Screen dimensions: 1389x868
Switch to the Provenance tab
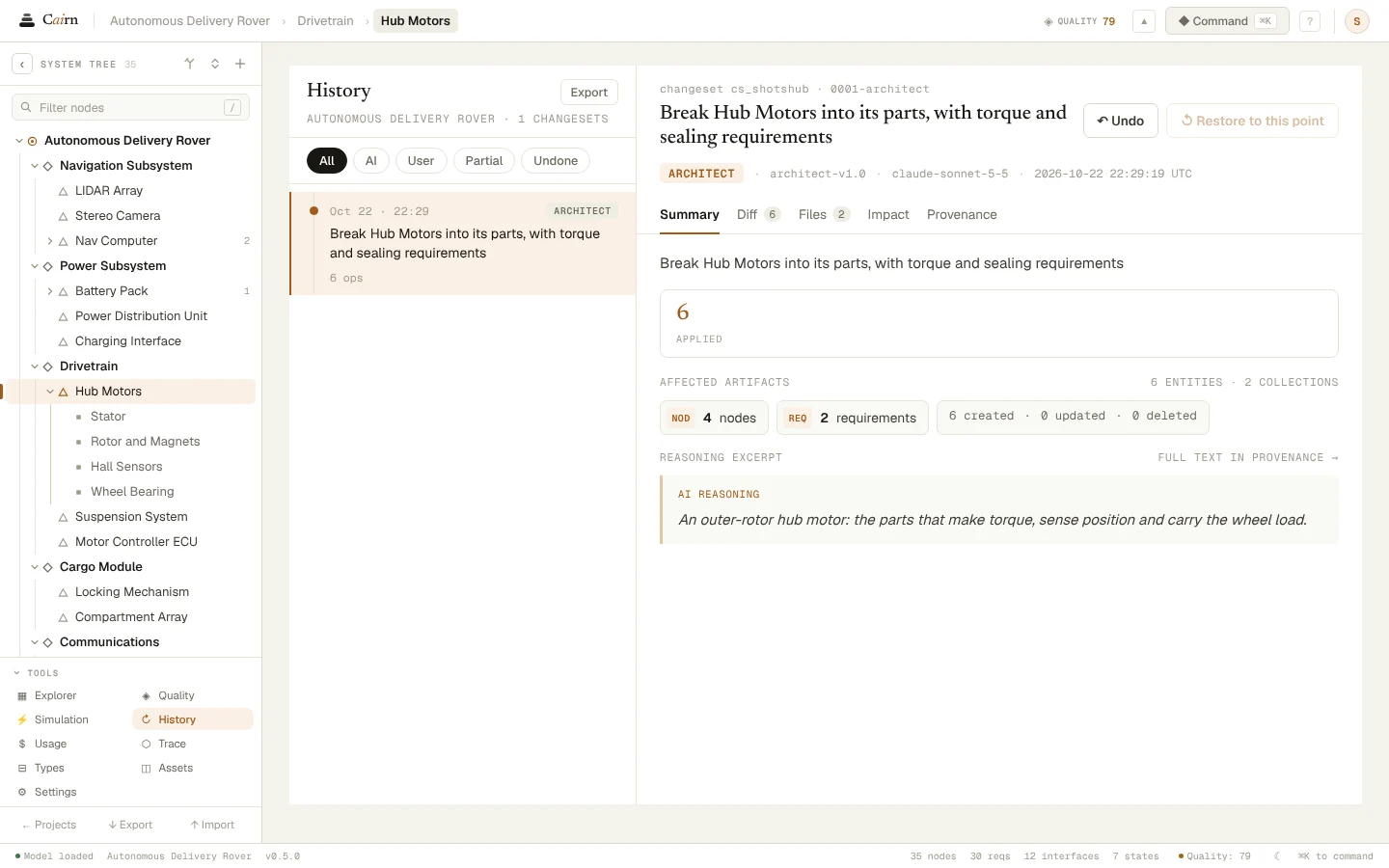tap(962, 215)
